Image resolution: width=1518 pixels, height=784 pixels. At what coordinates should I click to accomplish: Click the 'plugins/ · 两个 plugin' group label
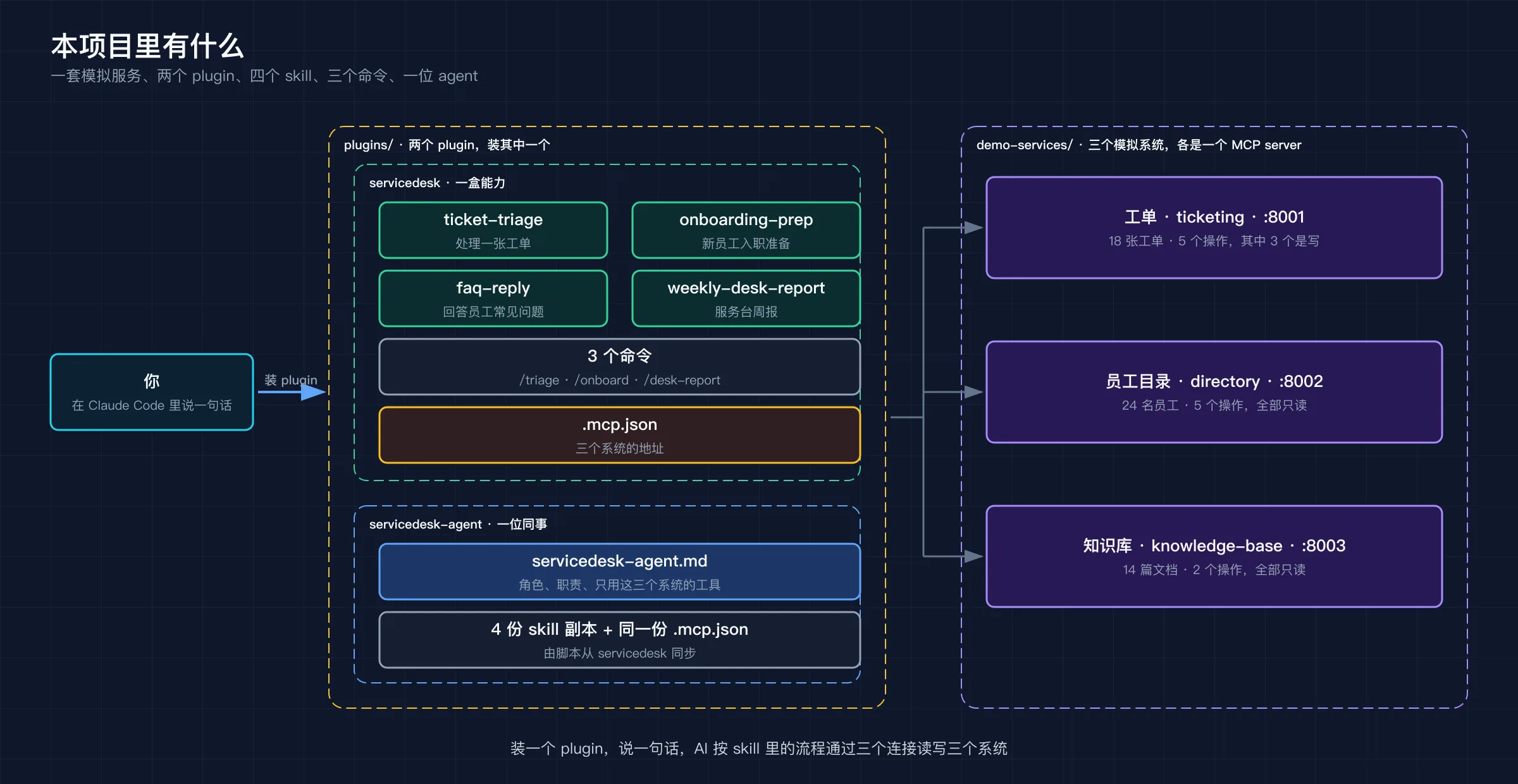coord(447,145)
